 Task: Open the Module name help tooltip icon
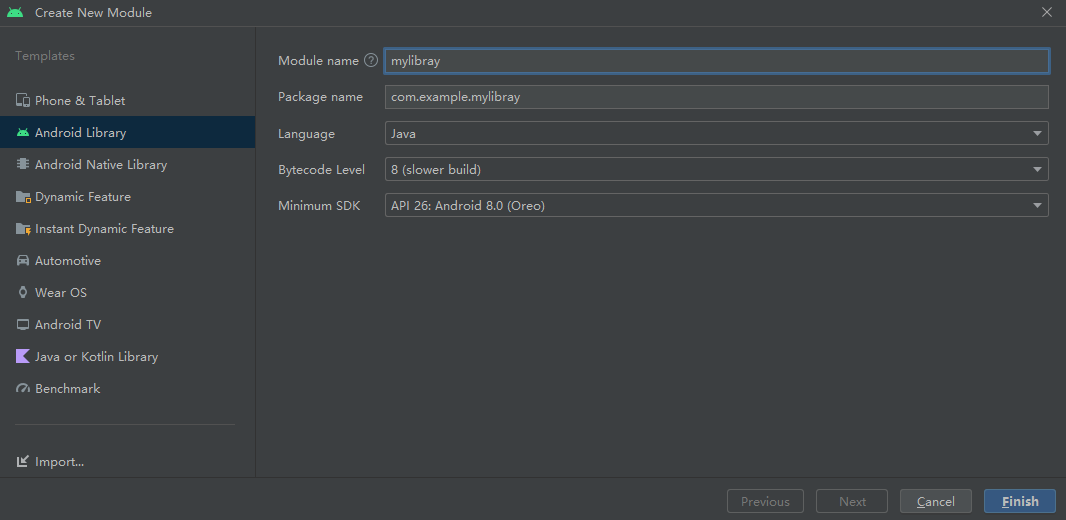point(371,60)
